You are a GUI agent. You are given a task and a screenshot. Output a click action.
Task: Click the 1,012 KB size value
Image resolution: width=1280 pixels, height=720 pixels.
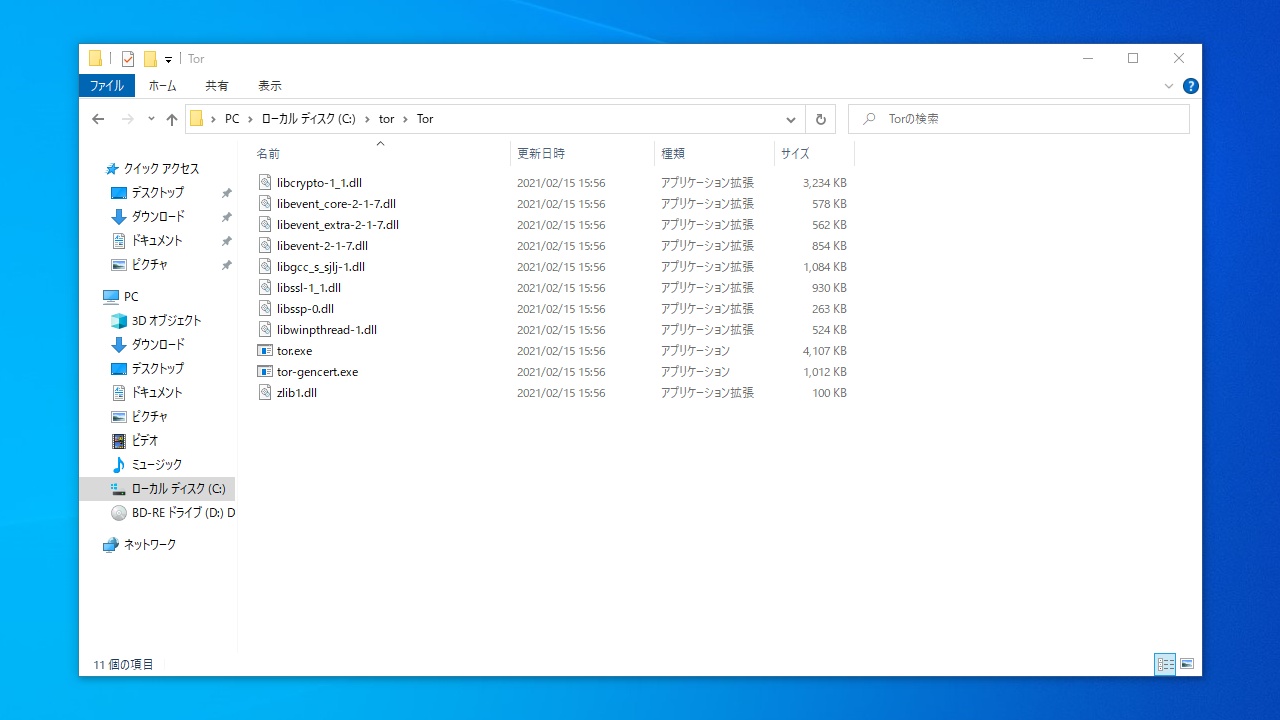(825, 372)
